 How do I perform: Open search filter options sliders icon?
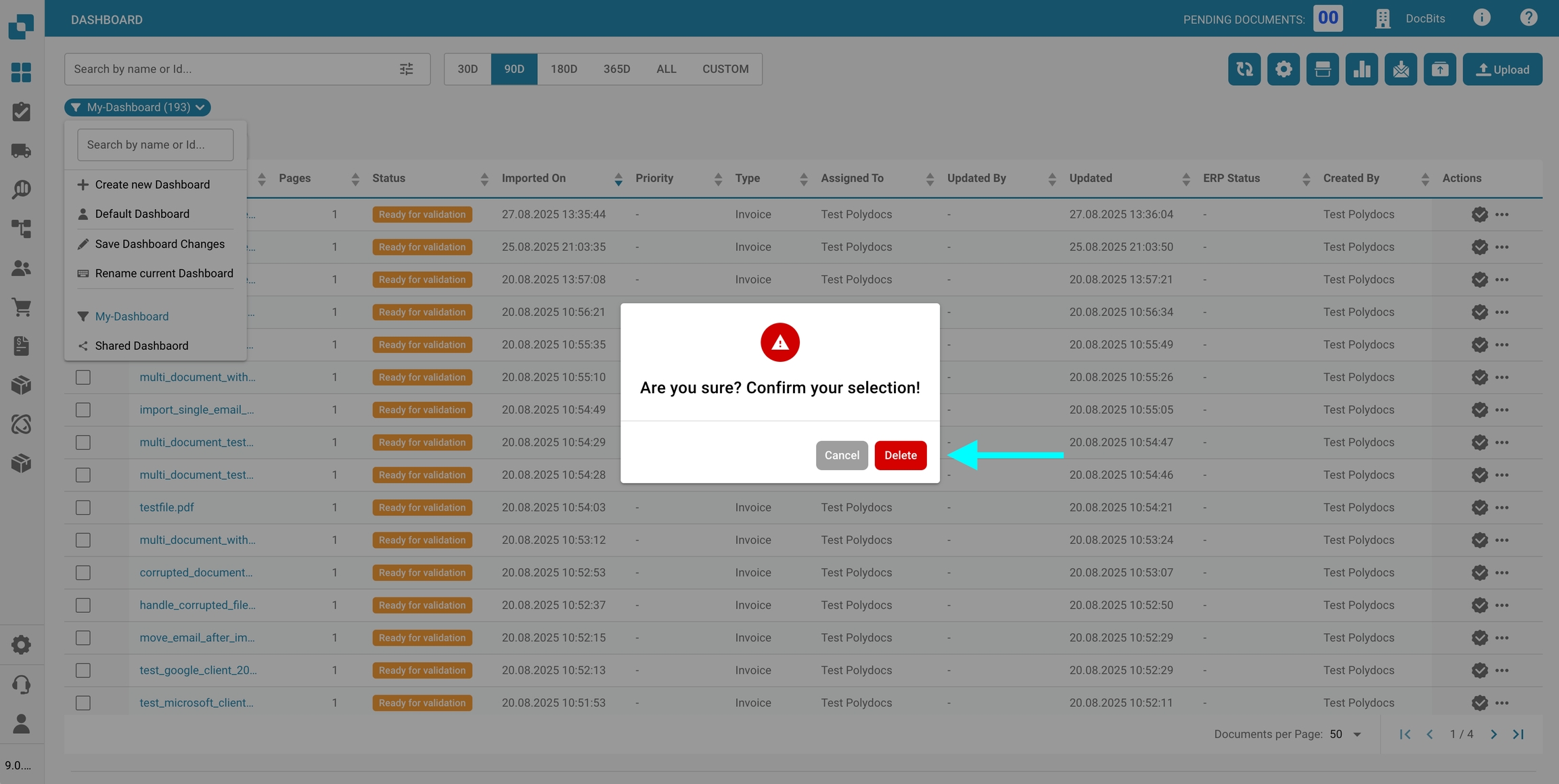(x=406, y=69)
